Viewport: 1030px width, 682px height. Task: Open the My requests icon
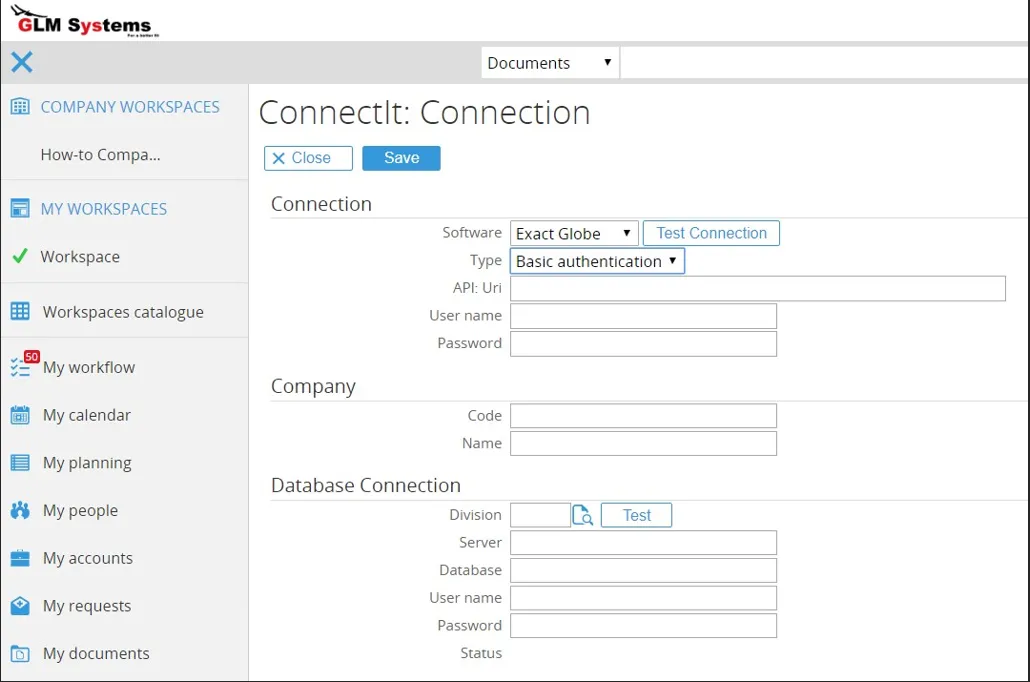click(x=20, y=606)
